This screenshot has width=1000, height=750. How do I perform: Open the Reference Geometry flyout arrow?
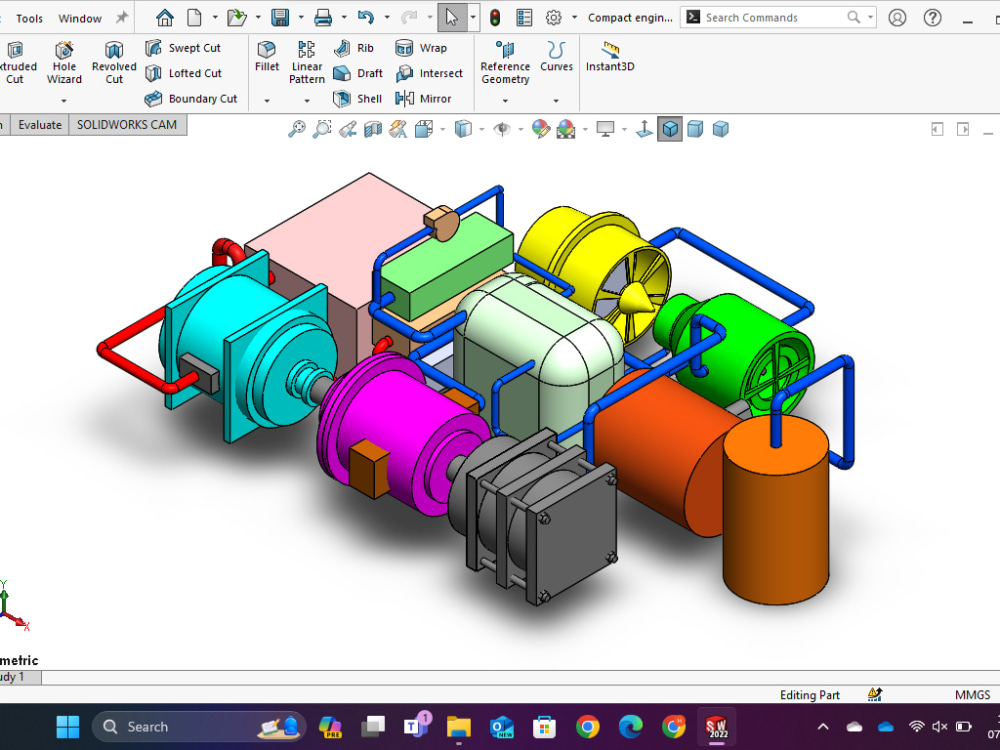tap(505, 100)
